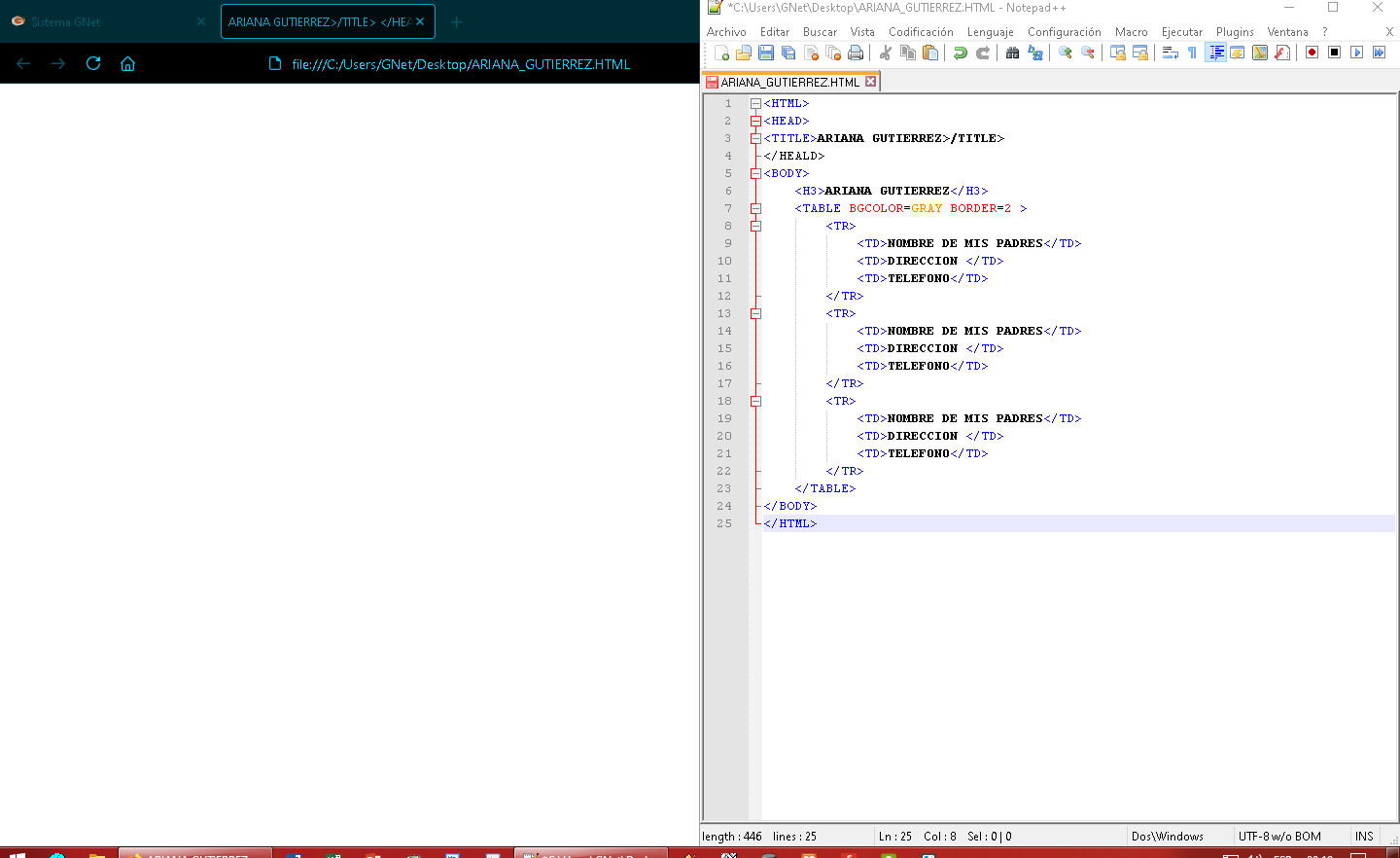The height and width of the screenshot is (858, 1400).
Task: Redo the last undone edit
Action: tap(983, 53)
